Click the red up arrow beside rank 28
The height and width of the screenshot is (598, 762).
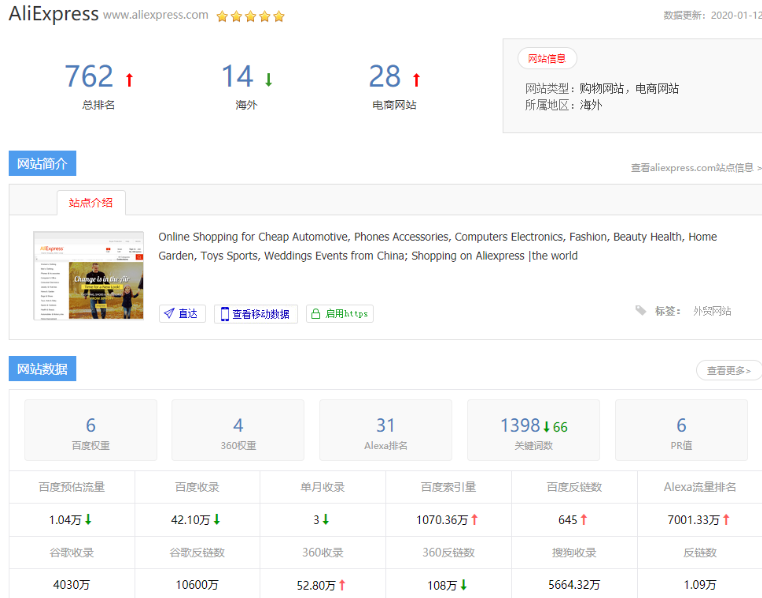click(x=416, y=79)
